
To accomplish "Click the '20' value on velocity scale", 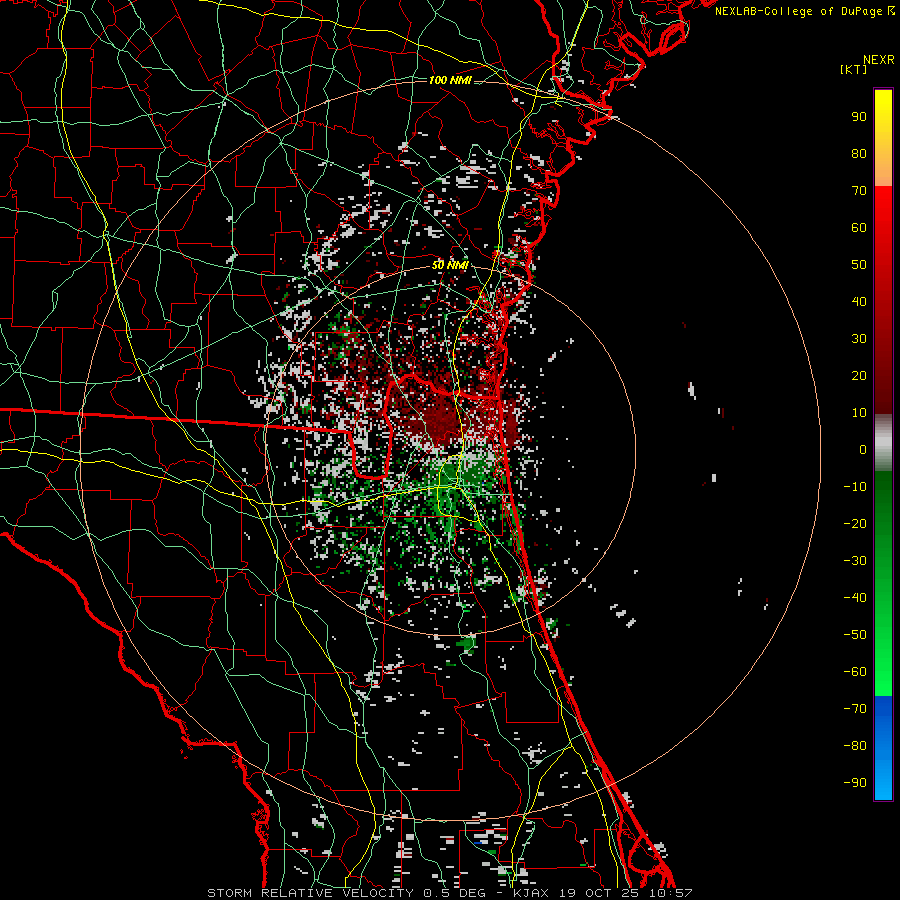I will tap(859, 375).
